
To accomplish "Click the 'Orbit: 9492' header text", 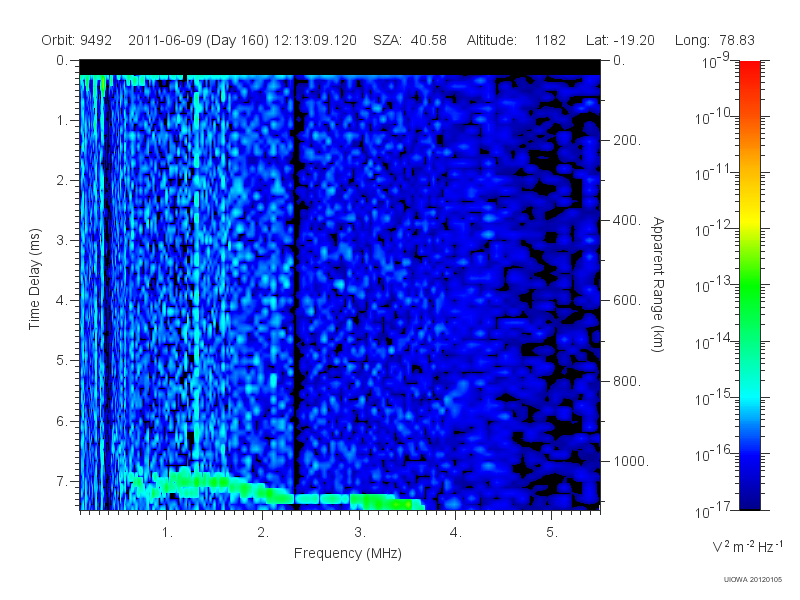I will click(77, 40).
